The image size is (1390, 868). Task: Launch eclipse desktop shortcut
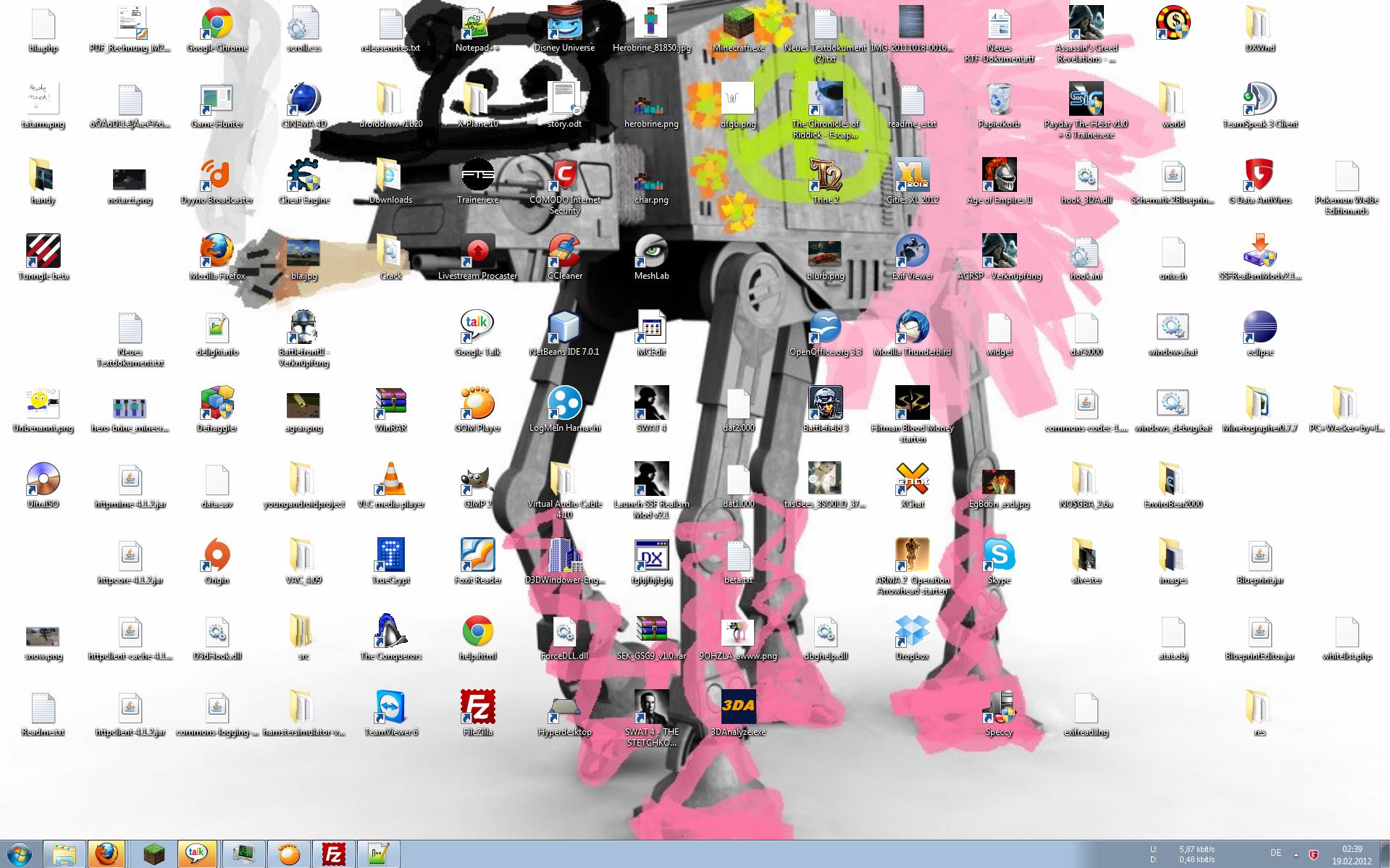click(x=1260, y=334)
